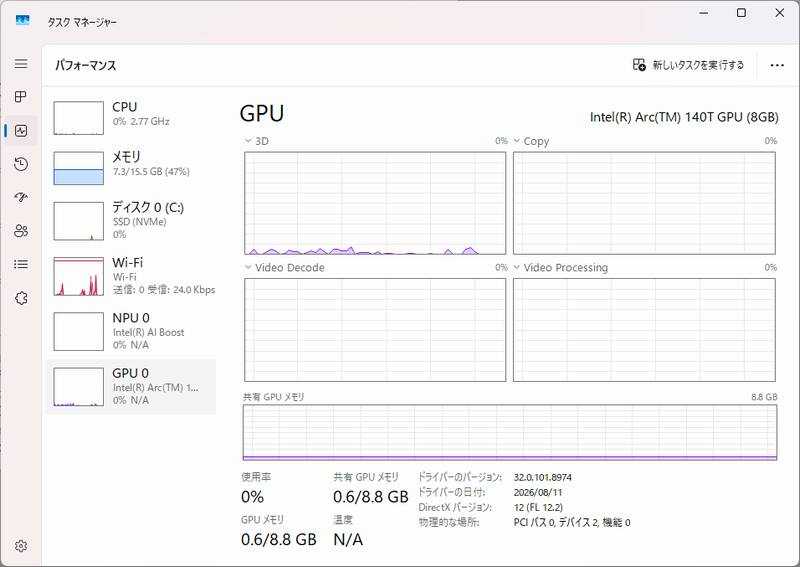Open the Details list icon
The height and width of the screenshot is (567, 800).
click(21, 264)
